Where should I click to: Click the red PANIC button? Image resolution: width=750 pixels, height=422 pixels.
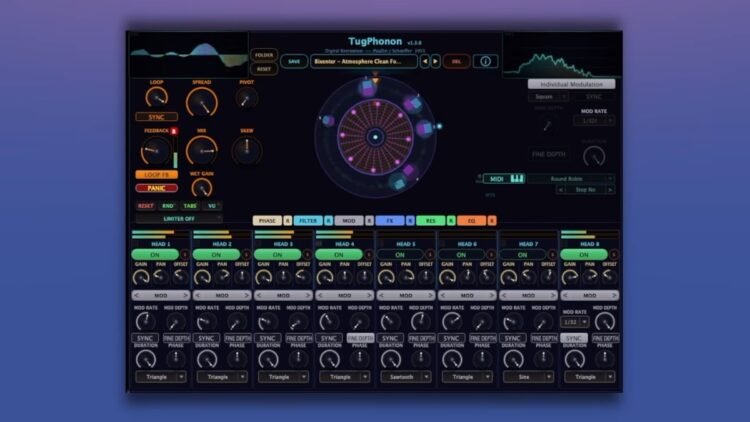pos(156,189)
